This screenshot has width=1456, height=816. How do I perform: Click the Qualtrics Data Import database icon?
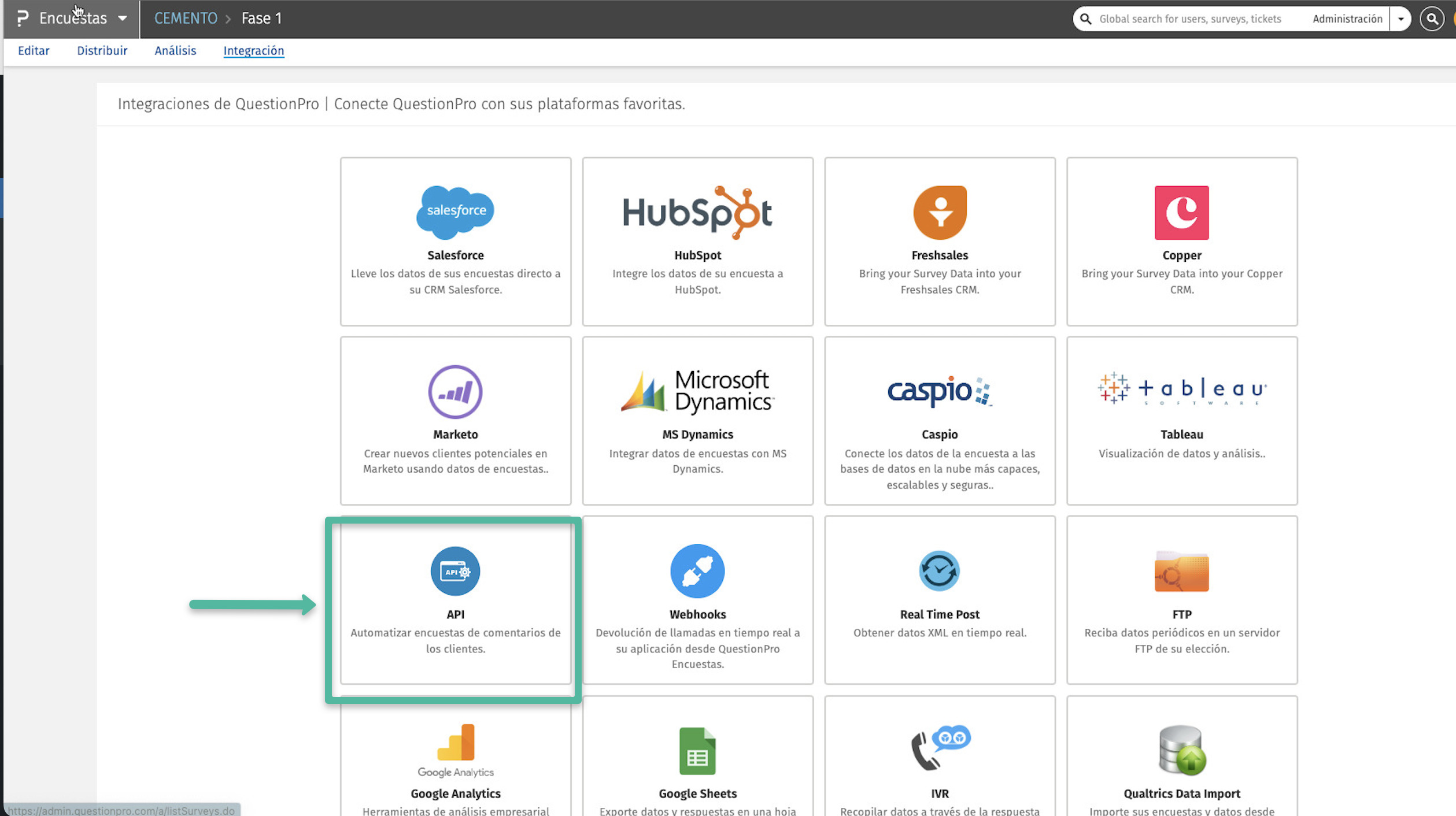click(1182, 750)
